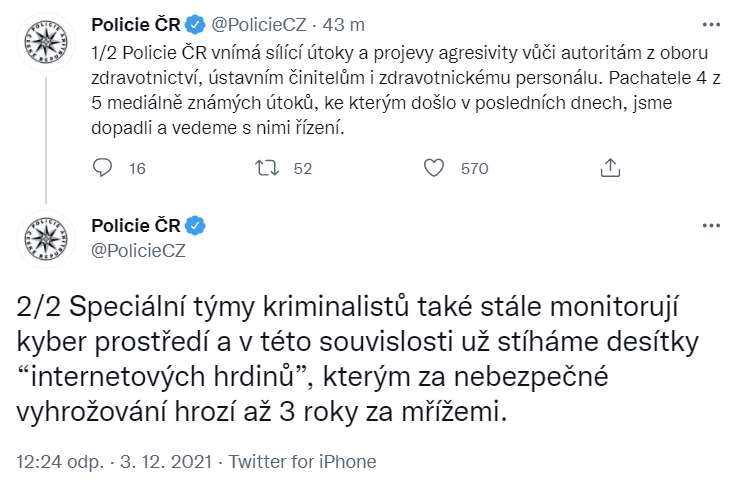
Task: Open the Policie ČR profile name in the second tweet
Action: (137, 225)
